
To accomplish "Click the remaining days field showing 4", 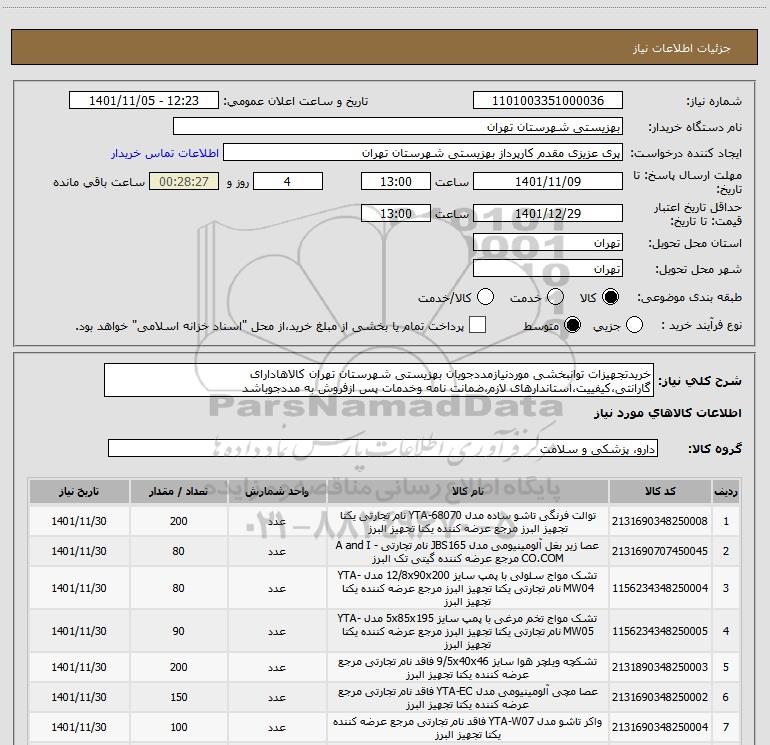I will click(x=287, y=181).
